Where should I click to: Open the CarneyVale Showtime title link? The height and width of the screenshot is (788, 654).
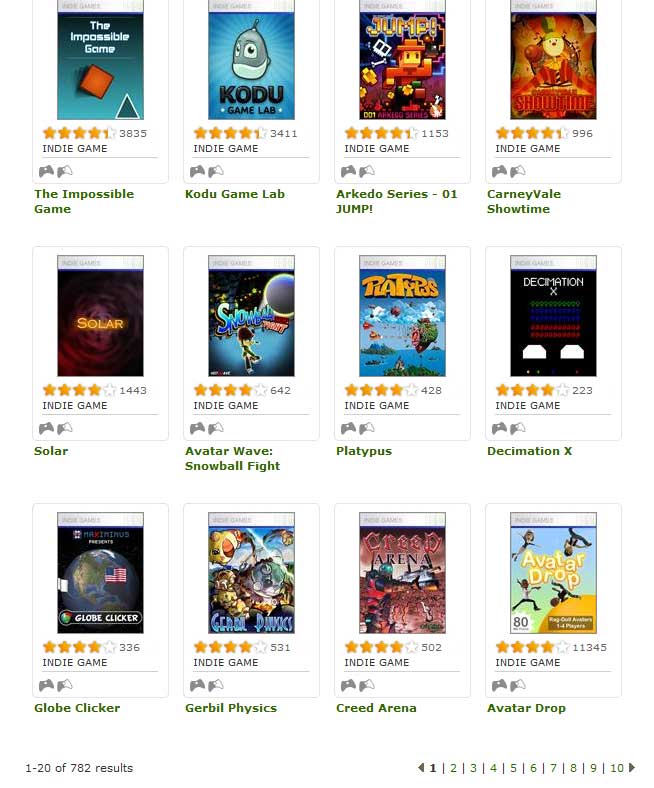[x=524, y=201]
